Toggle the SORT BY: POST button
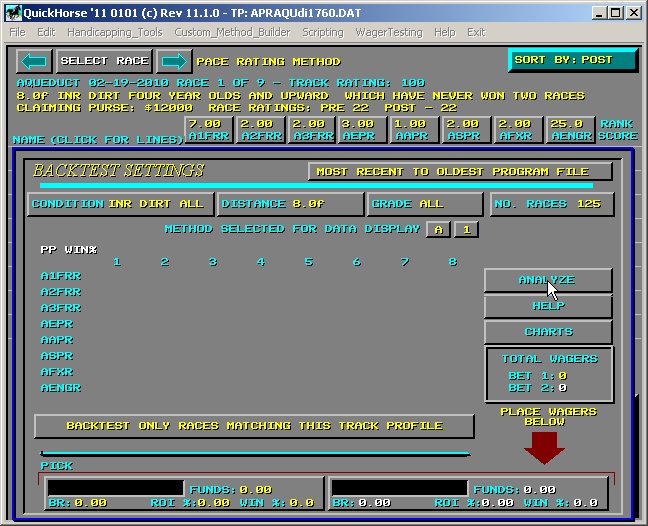648x526 pixels. point(572,60)
